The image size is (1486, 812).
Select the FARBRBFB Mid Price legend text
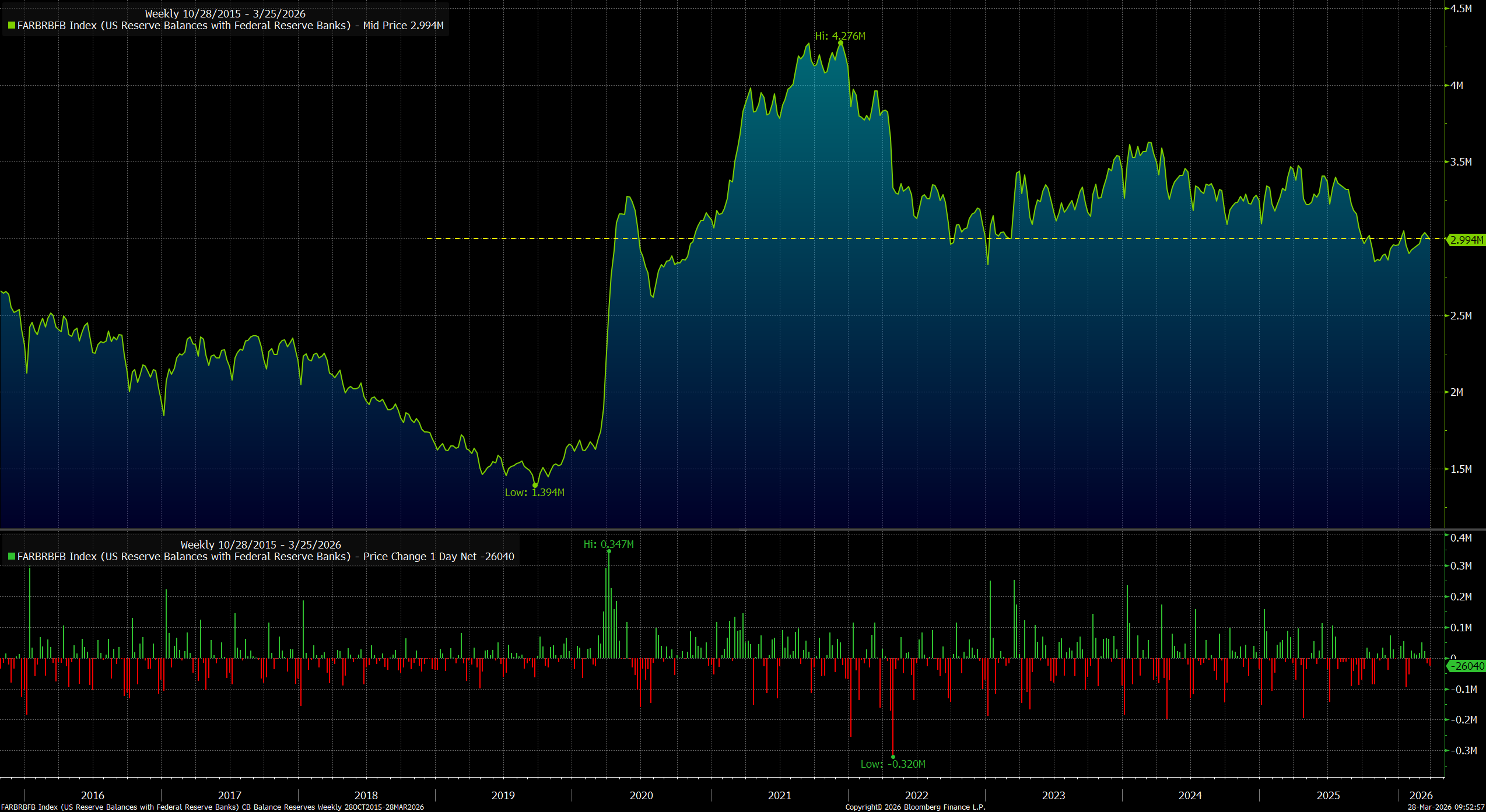[x=230, y=26]
